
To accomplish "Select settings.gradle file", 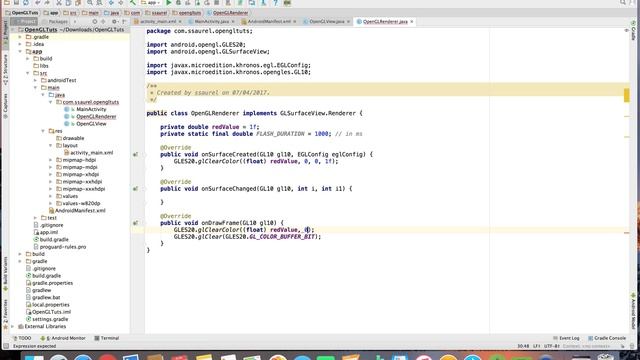I will pos(50,319).
